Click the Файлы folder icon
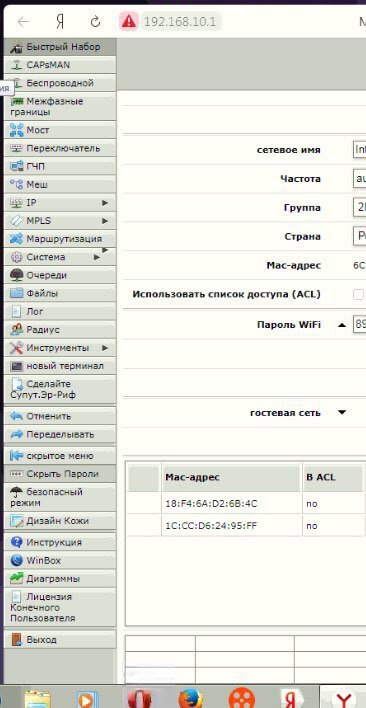The width and height of the screenshot is (366, 708). pyautogui.click(x=16, y=293)
